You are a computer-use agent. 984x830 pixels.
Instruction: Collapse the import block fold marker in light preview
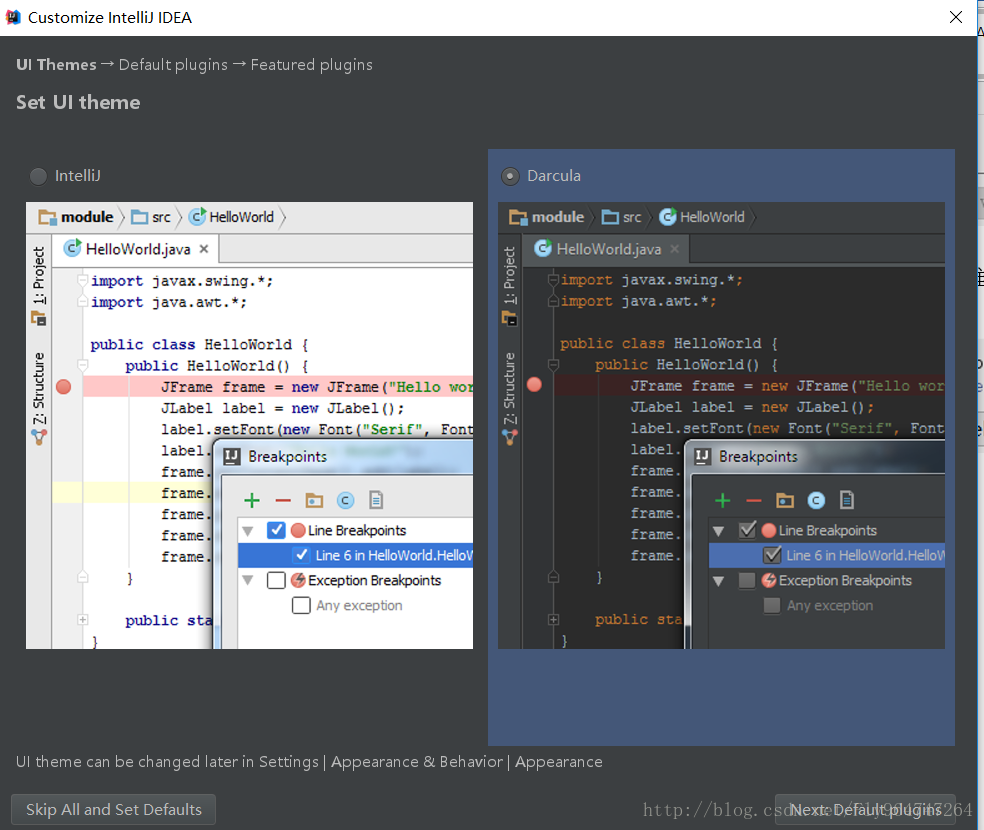pos(82,280)
